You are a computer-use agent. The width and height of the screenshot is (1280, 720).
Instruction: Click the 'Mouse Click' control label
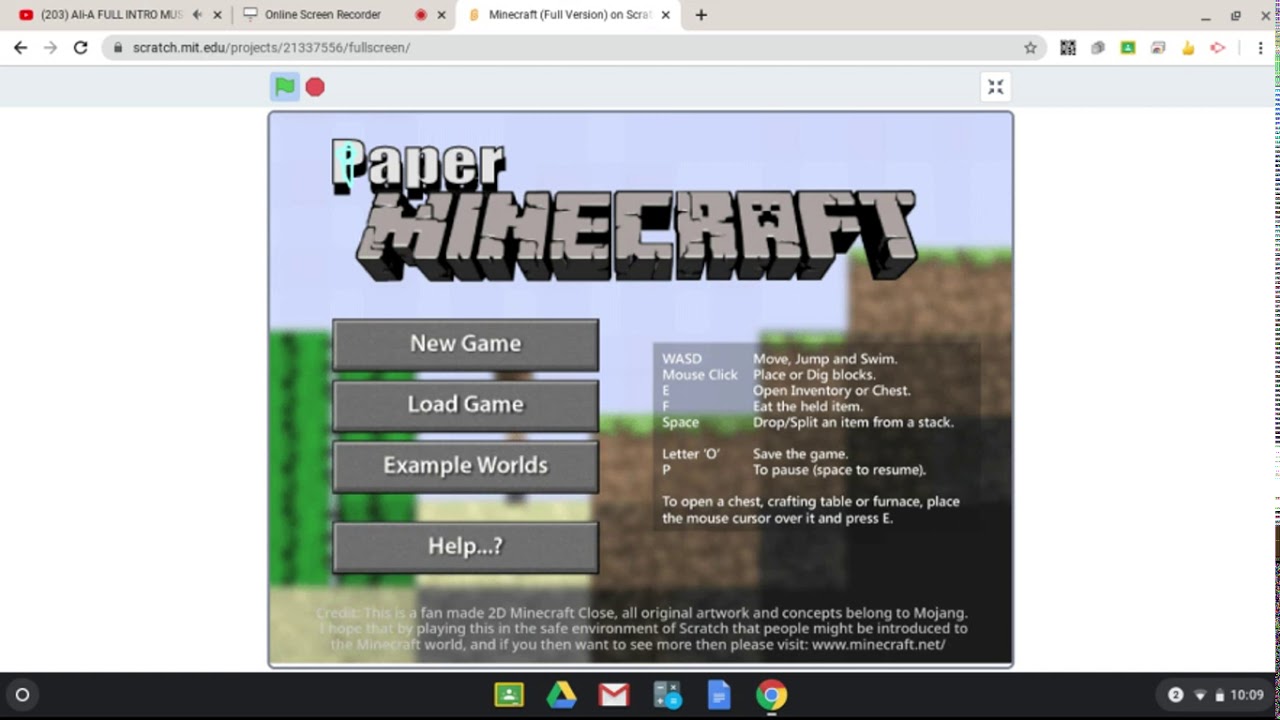coord(700,374)
